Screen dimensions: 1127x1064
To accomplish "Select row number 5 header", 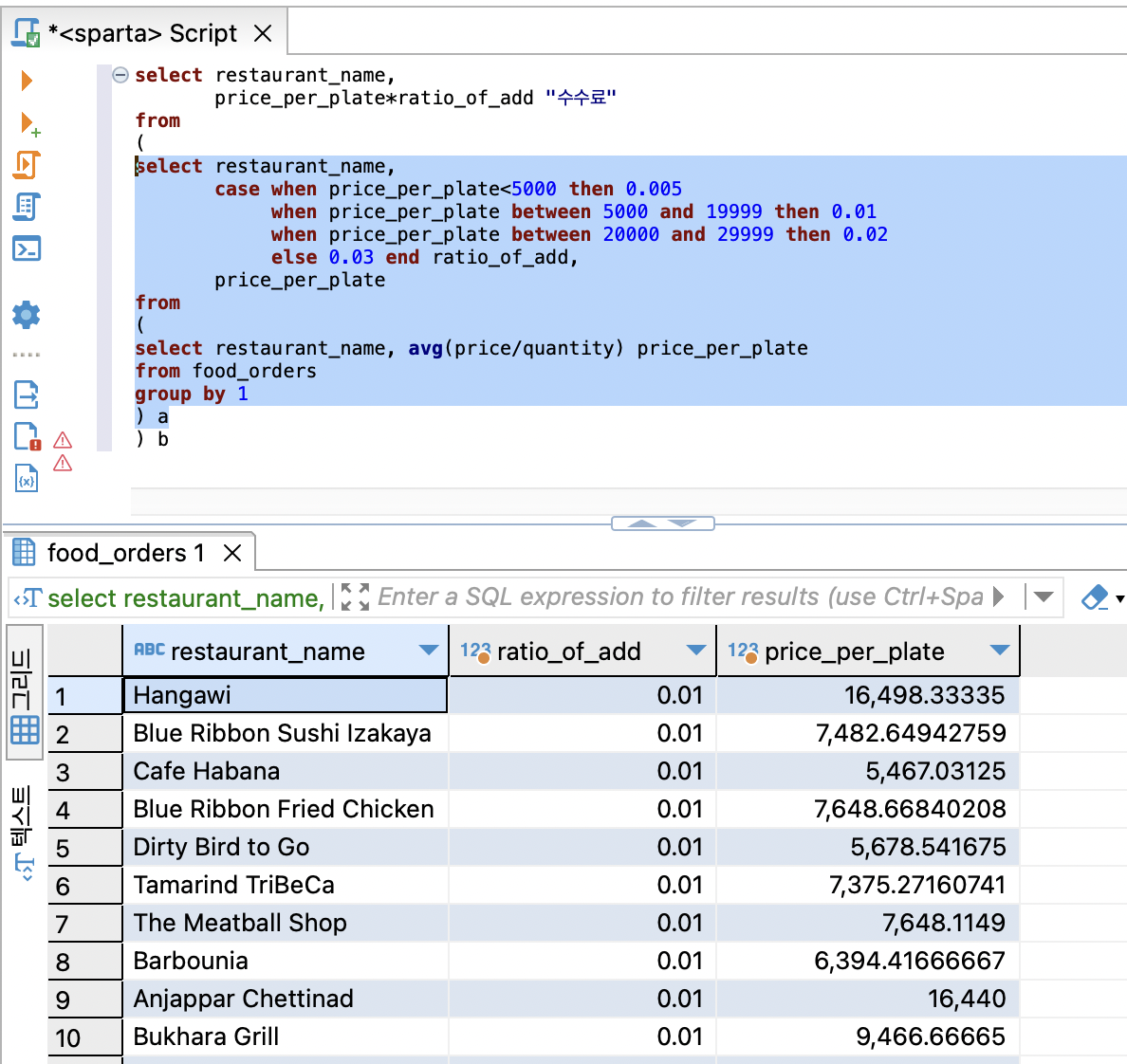I will coord(84,848).
